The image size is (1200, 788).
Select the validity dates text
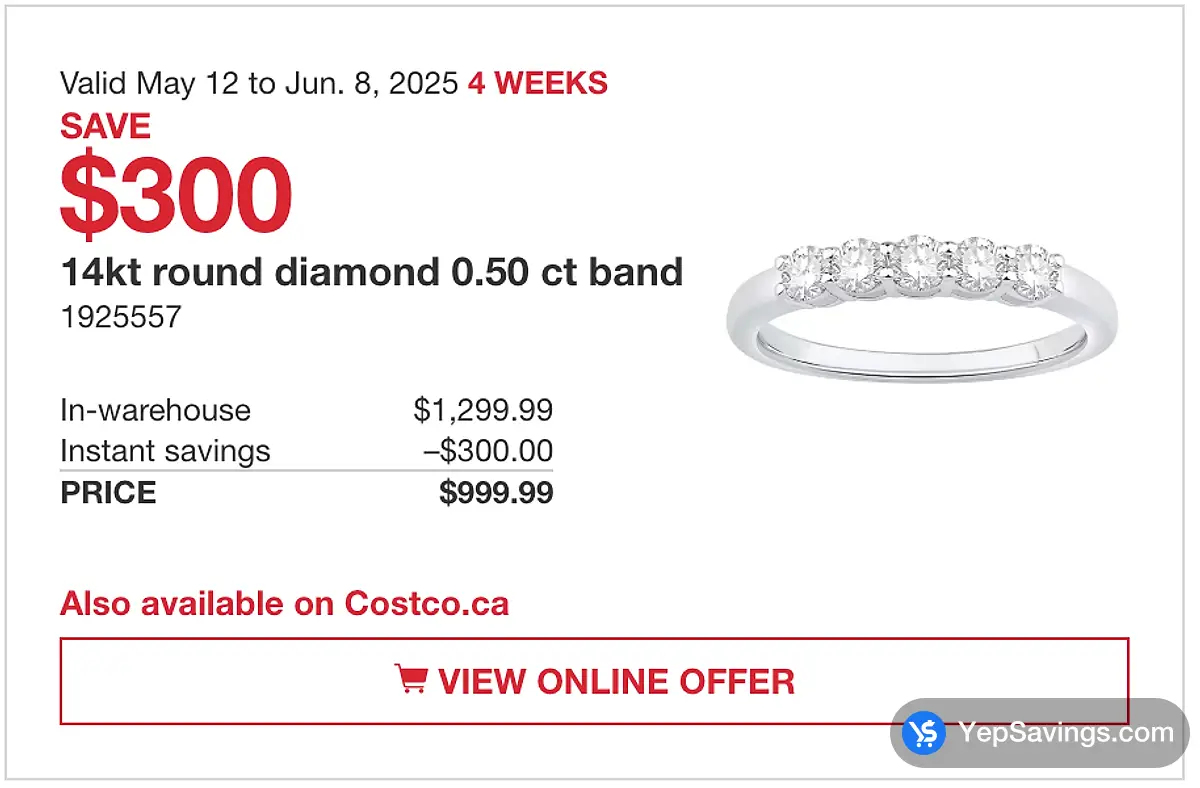click(x=257, y=83)
